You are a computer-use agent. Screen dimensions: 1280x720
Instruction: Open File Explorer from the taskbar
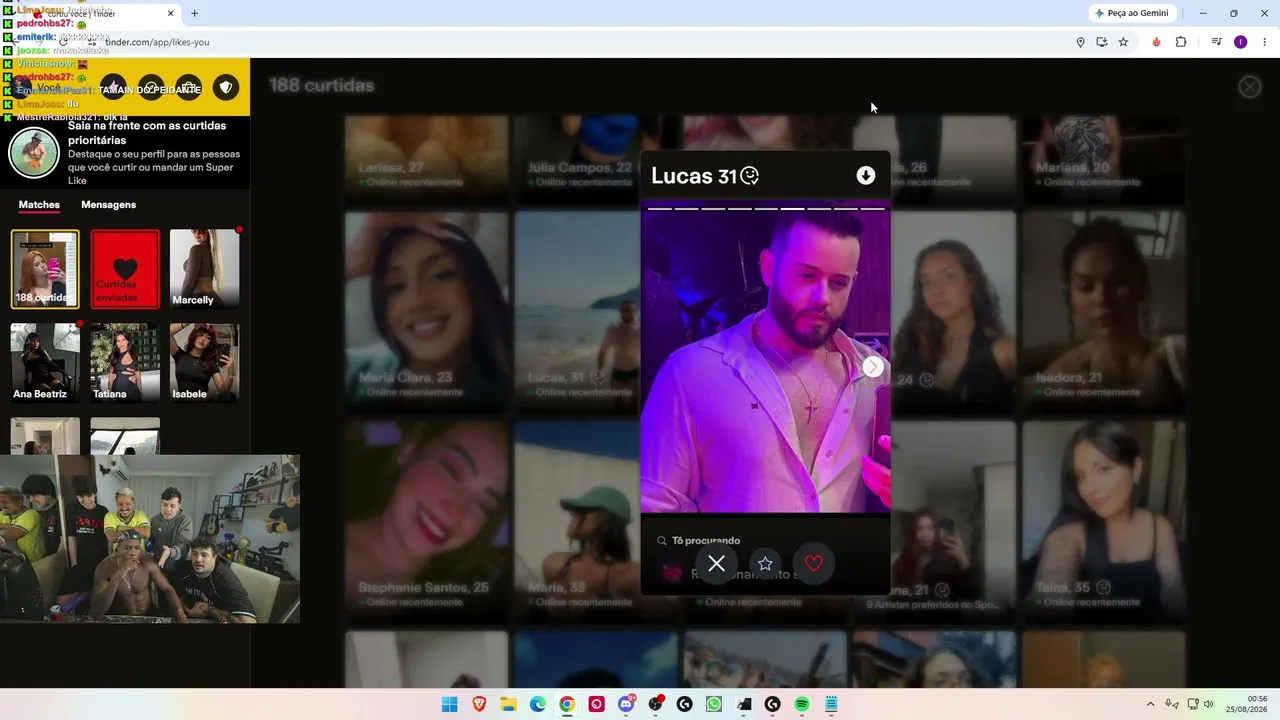508,704
